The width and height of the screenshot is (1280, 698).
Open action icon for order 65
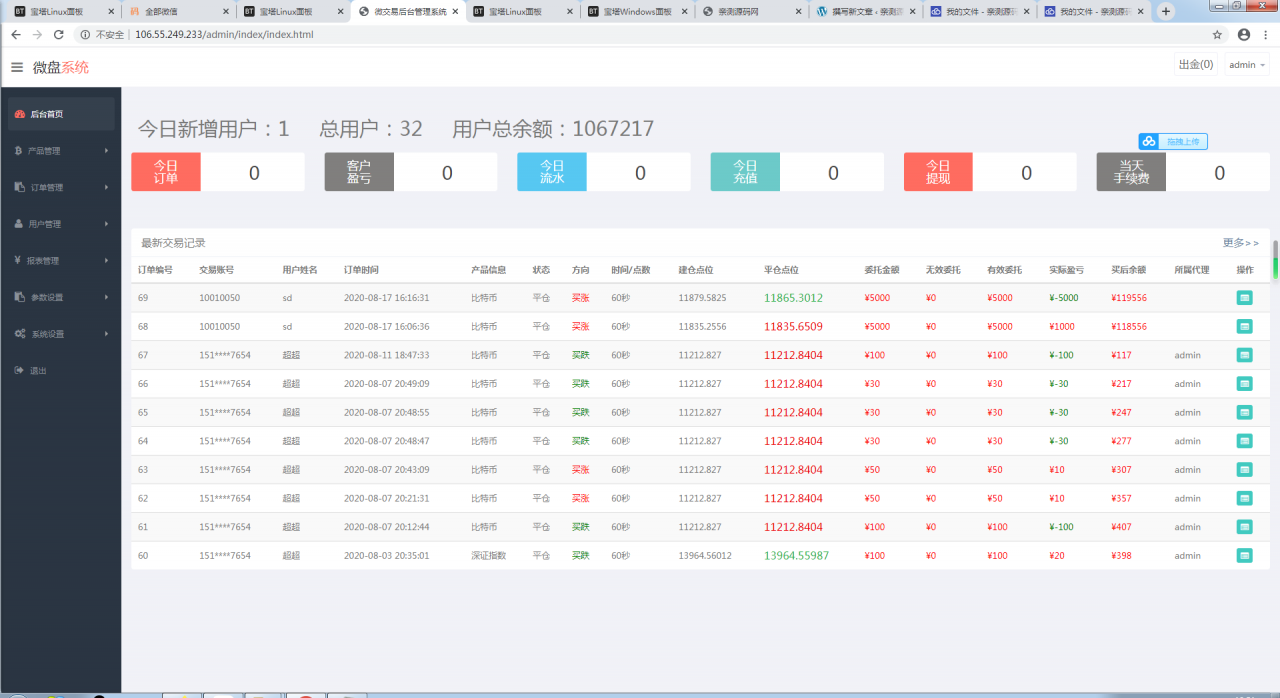[1244, 412]
